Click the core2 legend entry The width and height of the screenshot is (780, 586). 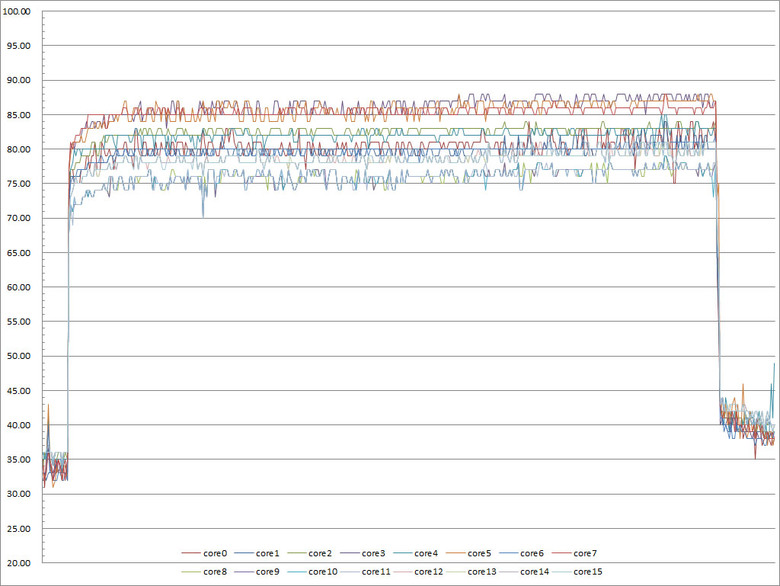309,553
